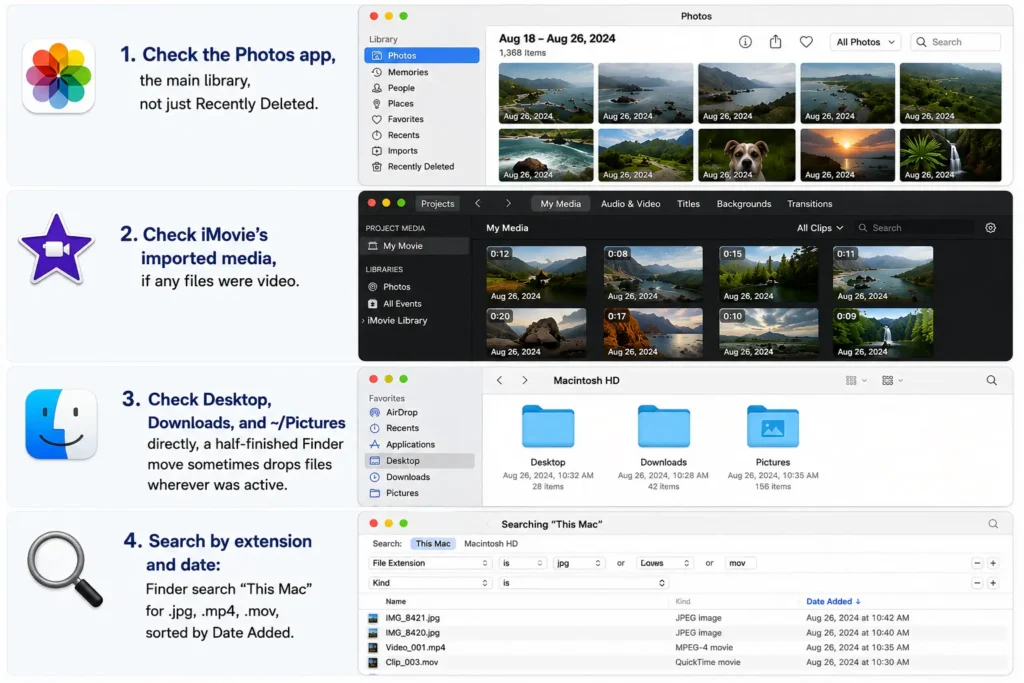This screenshot has width=1024, height=683.
Task: Click the Photos window search field
Action: click(x=955, y=42)
